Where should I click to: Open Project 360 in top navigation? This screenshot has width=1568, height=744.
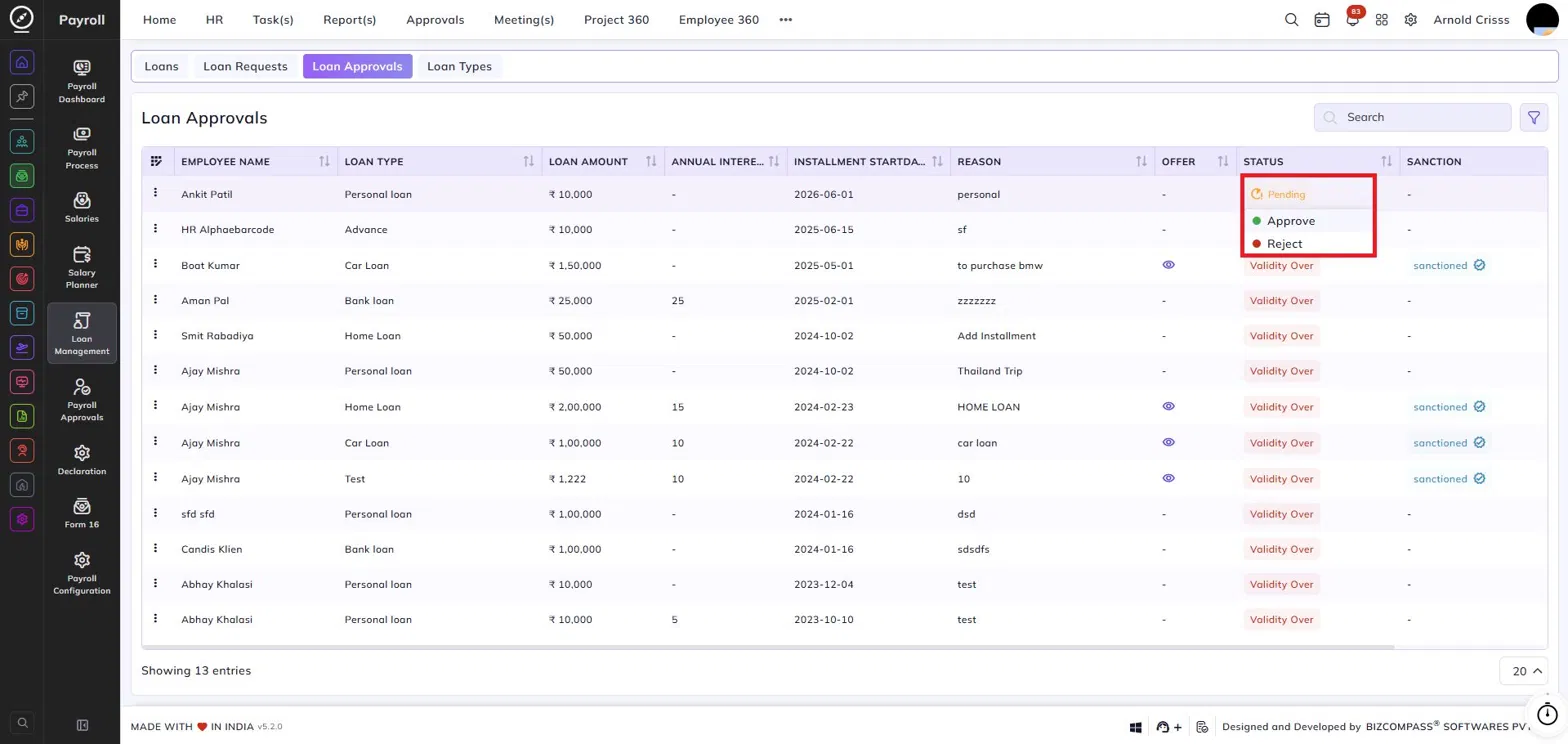click(618, 20)
